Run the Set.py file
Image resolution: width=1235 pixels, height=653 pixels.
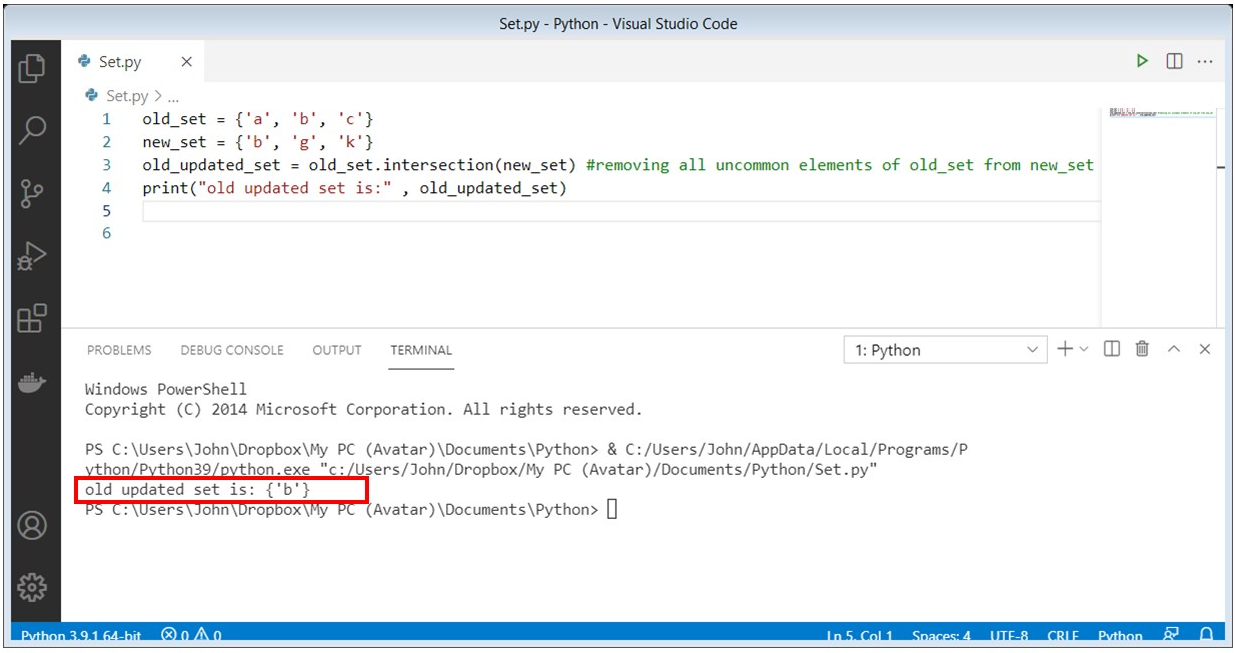click(1142, 61)
